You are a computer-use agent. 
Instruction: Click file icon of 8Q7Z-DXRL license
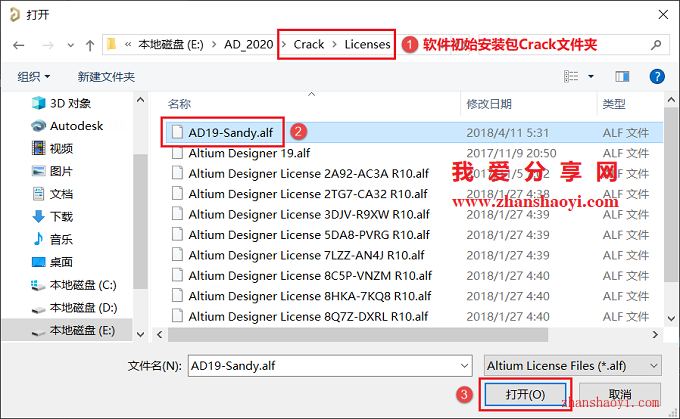(x=177, y=315)
